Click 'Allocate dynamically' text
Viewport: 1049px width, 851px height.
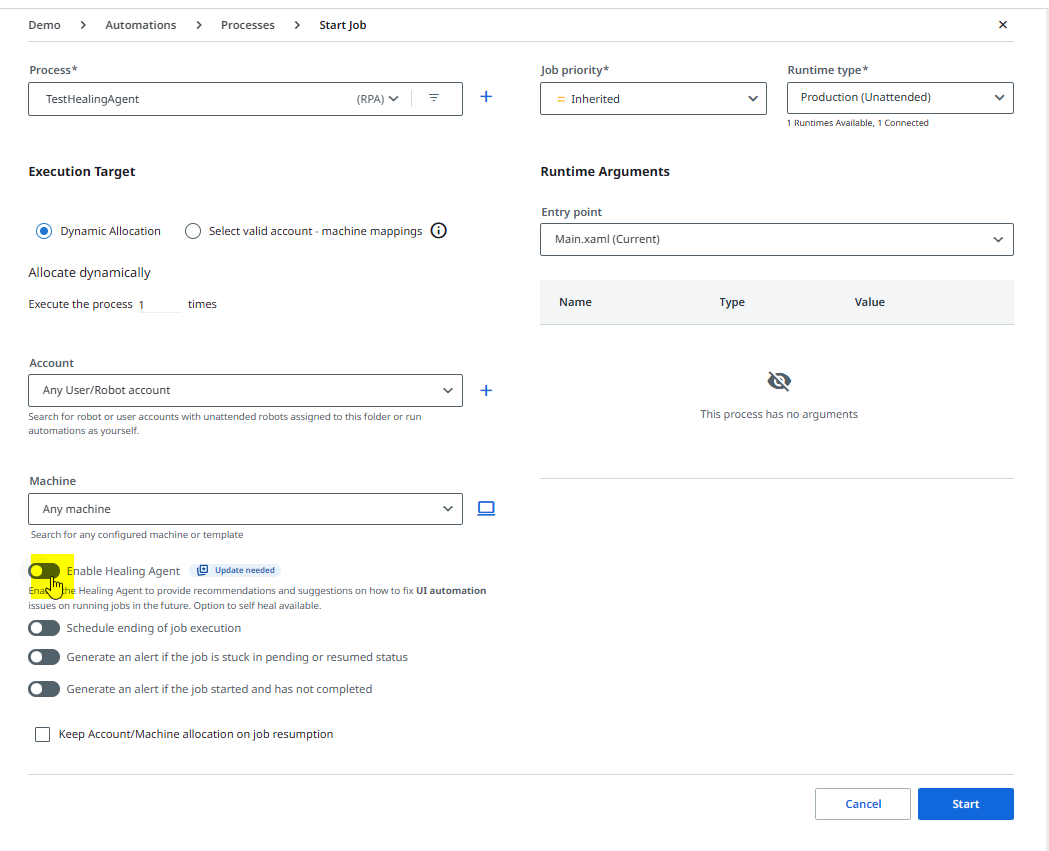point(89,272)
